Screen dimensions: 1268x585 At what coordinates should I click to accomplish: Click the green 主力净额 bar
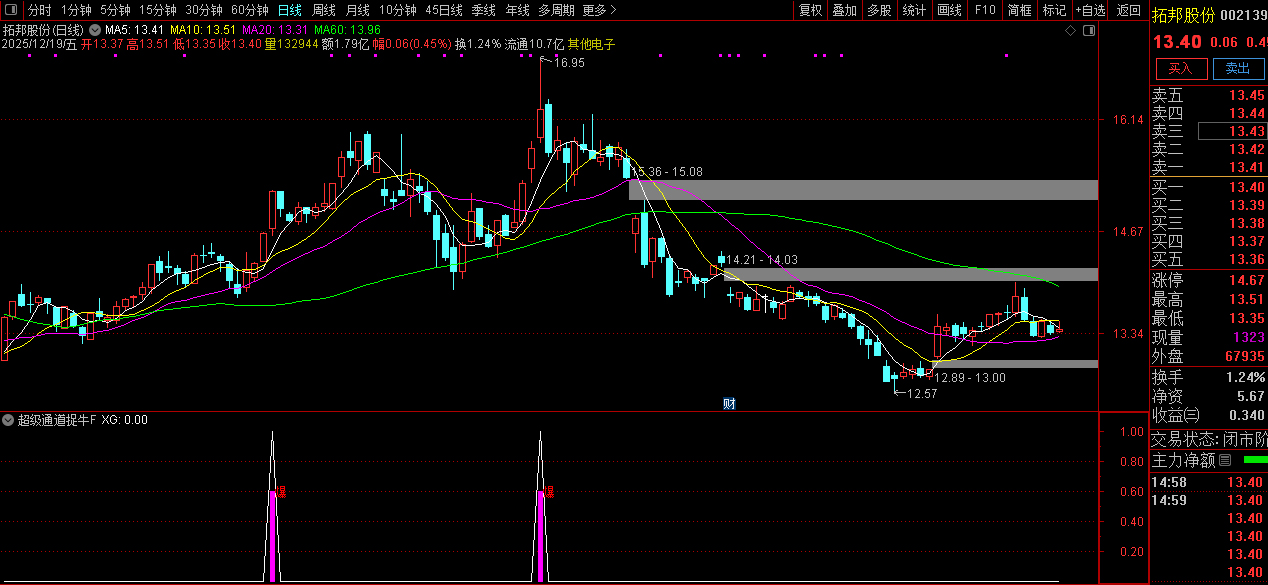1254,460
